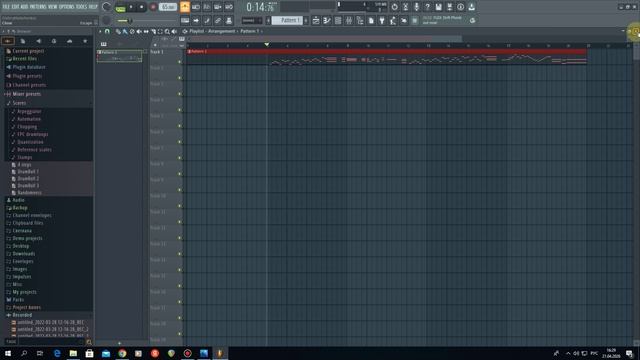
Task: Open the PATTERNS menu
Action: (37, 7)
